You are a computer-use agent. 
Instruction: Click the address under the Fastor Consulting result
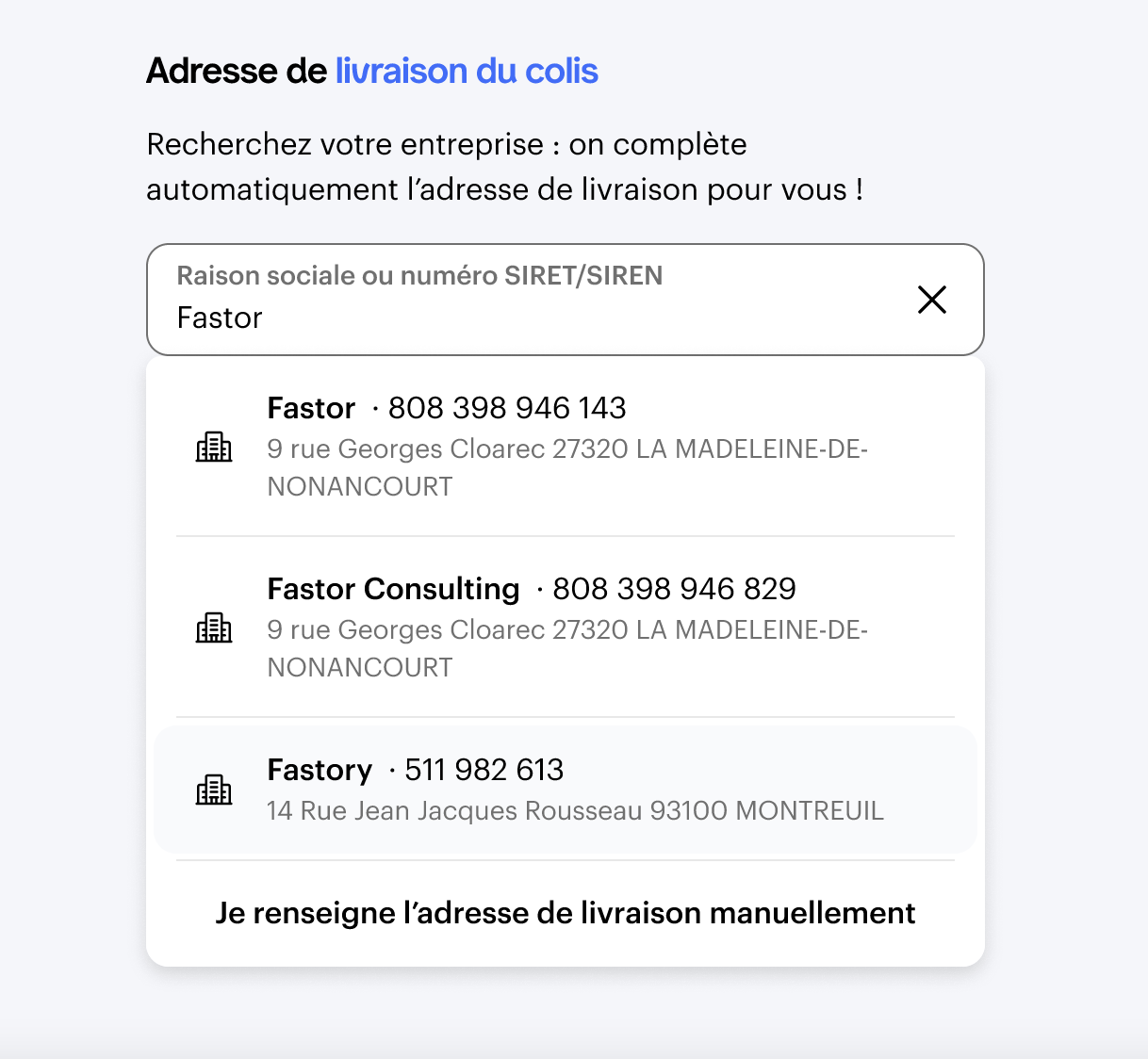pos(566,648)
